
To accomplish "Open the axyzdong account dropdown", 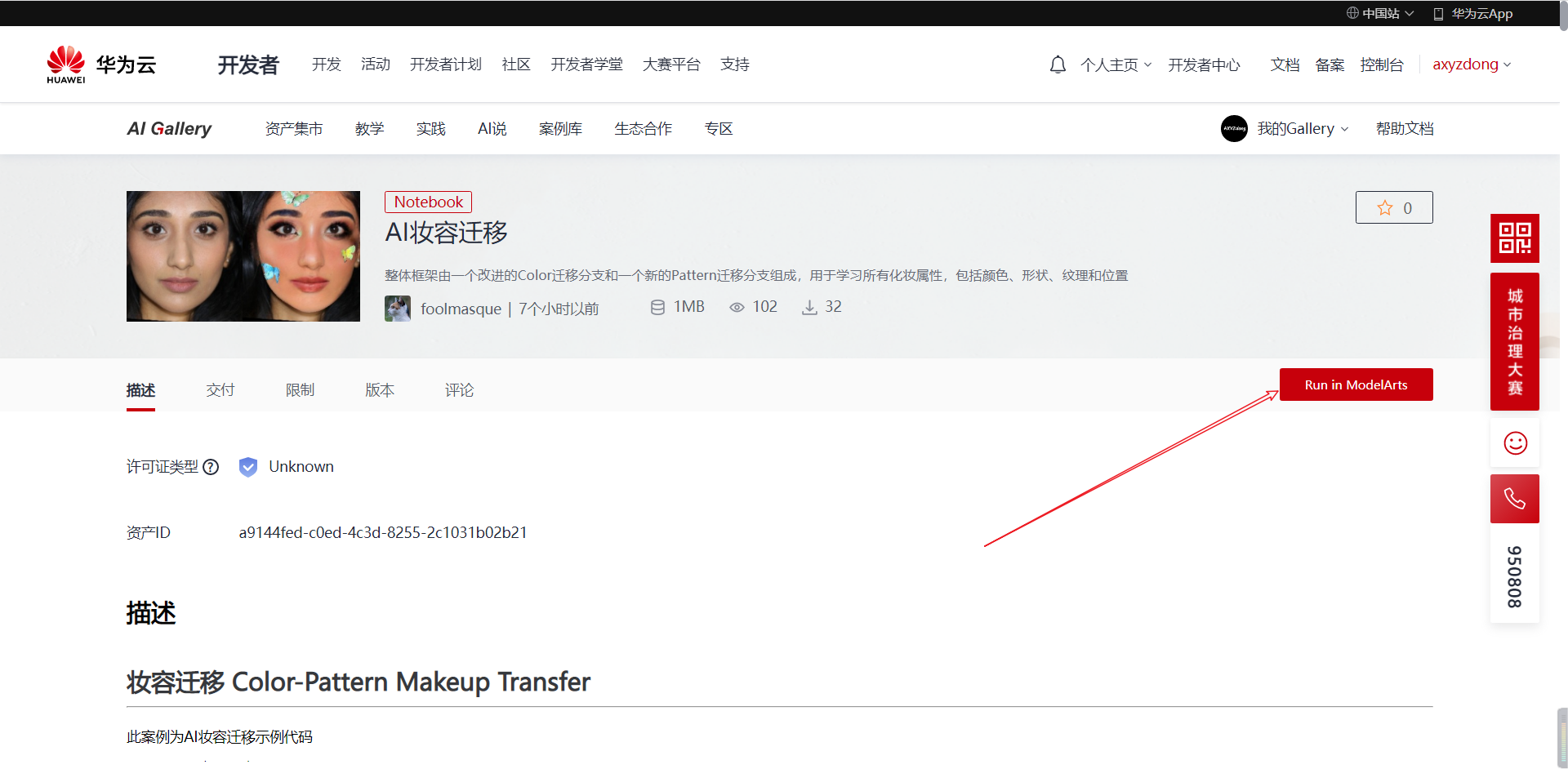I will tap(1472, 64).
